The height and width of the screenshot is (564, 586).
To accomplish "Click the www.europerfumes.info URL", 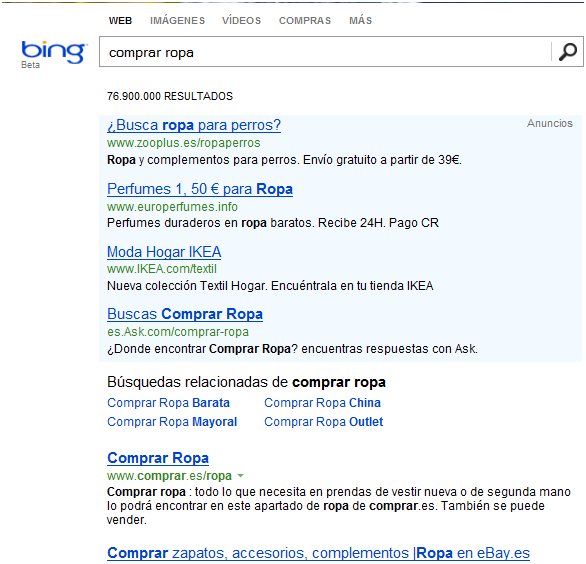I will pyautogui.click(x=172, y=207).
